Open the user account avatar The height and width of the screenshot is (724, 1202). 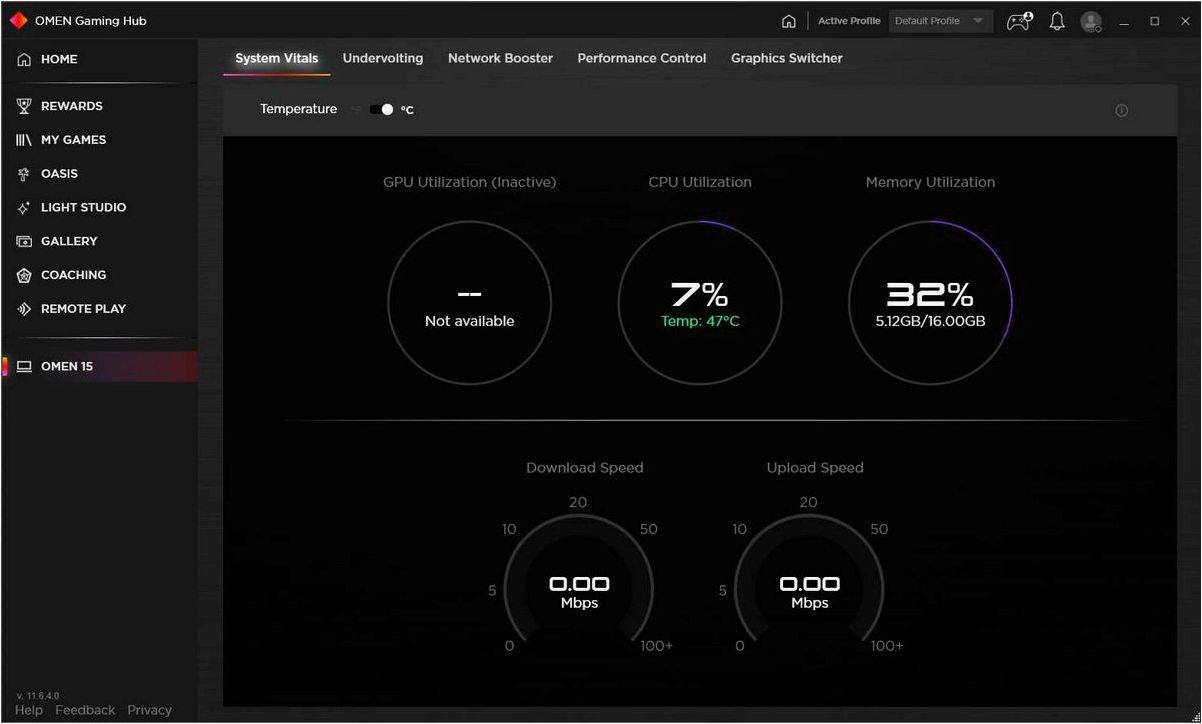[1091, 21]
